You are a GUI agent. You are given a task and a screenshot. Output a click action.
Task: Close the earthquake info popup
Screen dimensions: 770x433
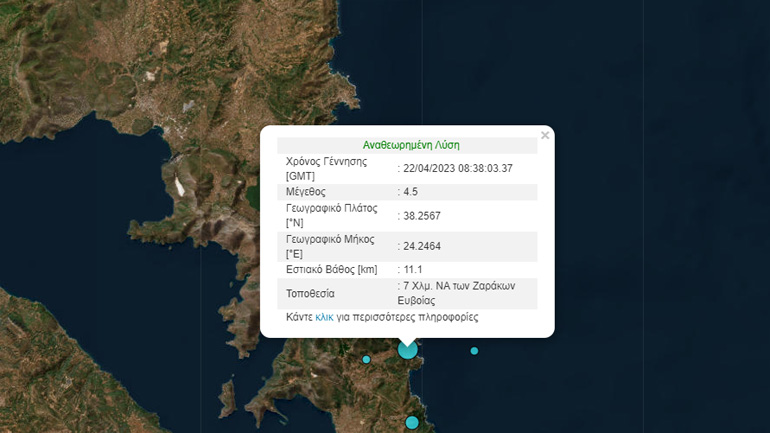[x=545, y=135]
